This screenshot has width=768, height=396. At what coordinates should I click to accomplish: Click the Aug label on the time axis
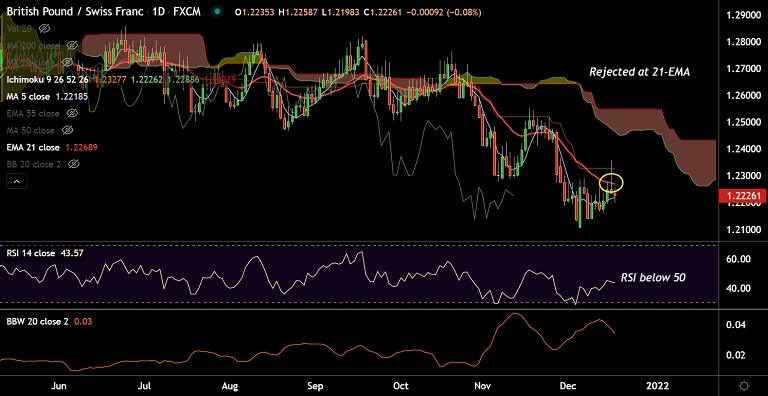[x=229, y=385]
